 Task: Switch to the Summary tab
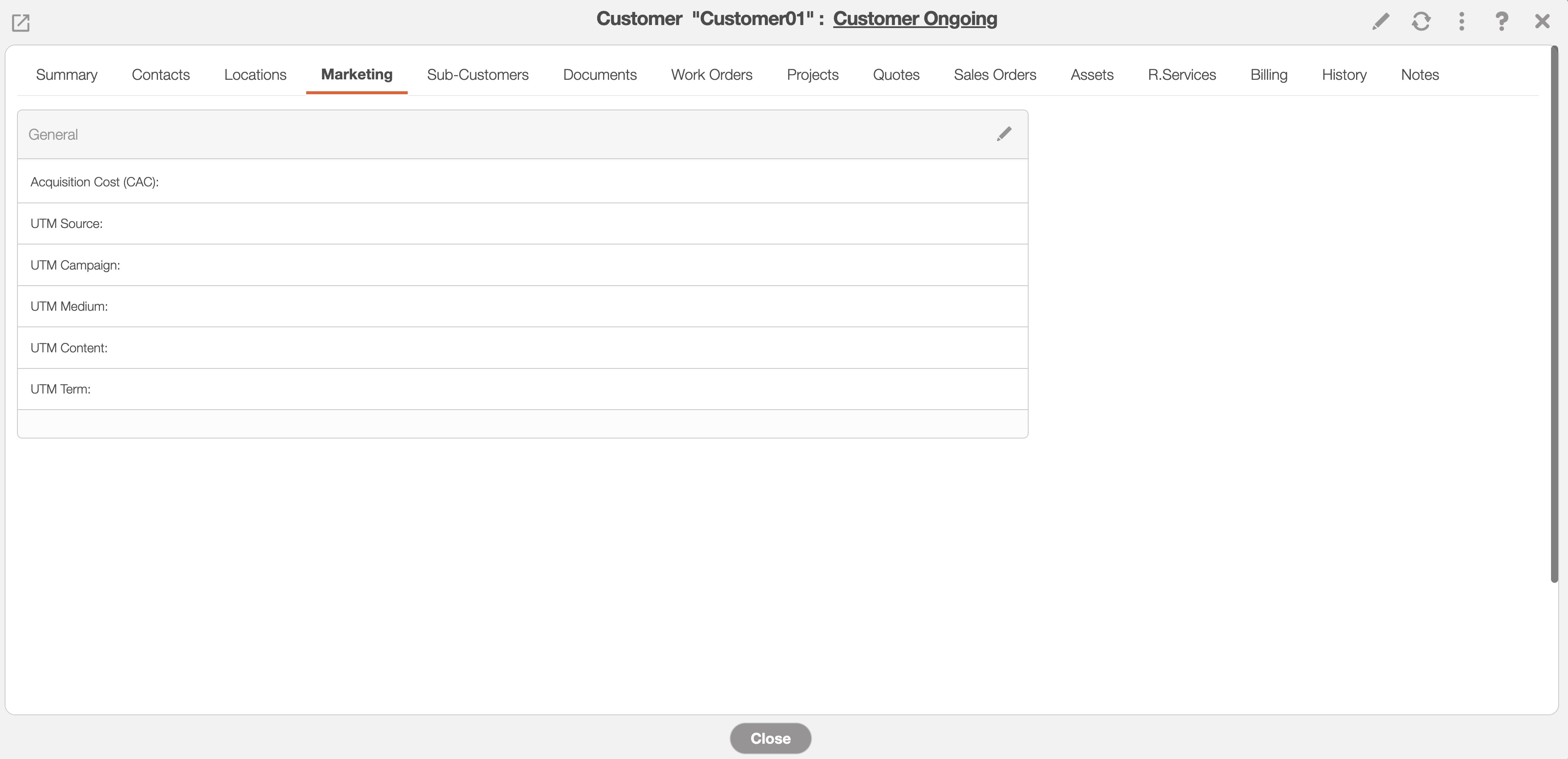[66, 75]
